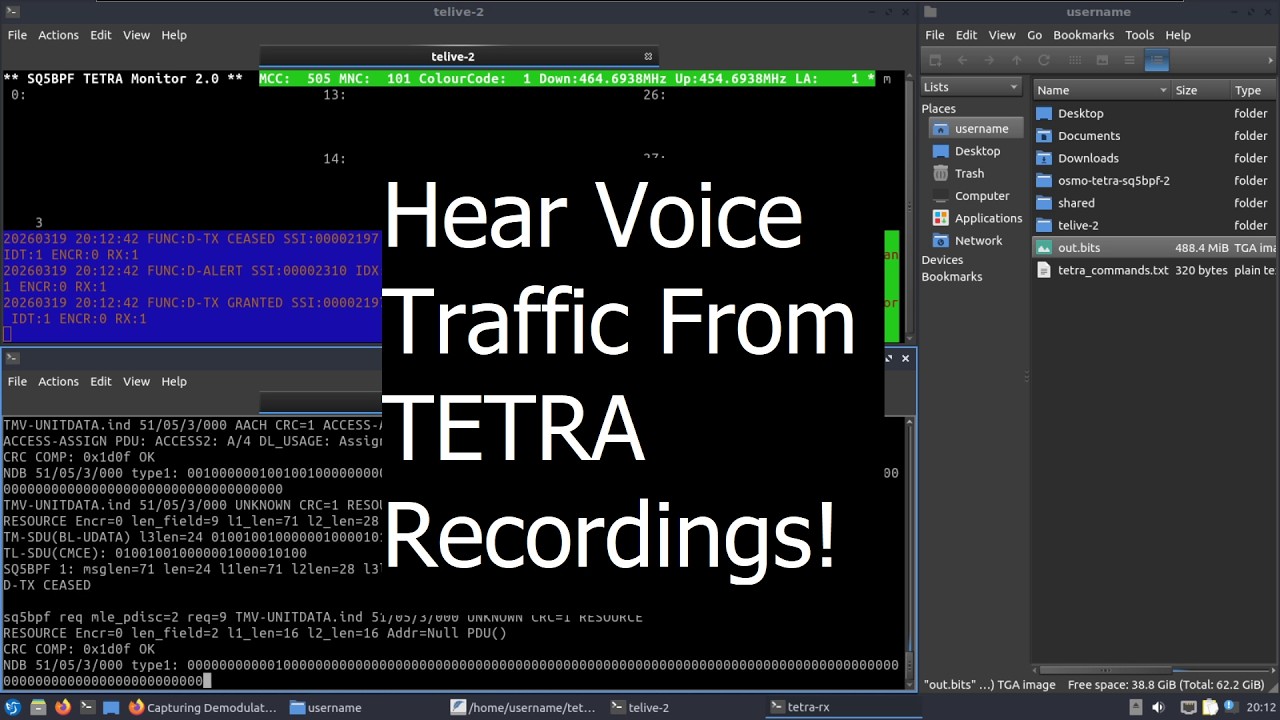Open the application start menu

(13, 707)
